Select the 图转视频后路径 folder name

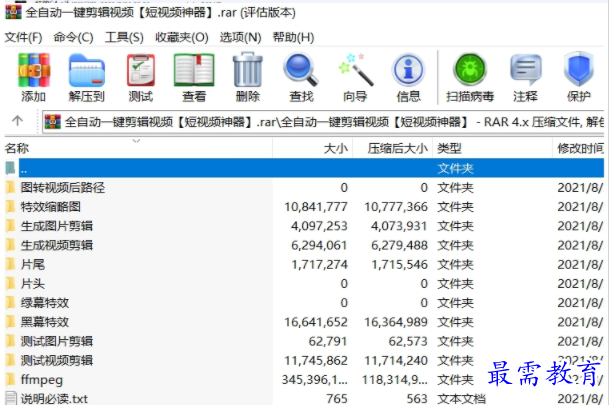click(63, 188)
